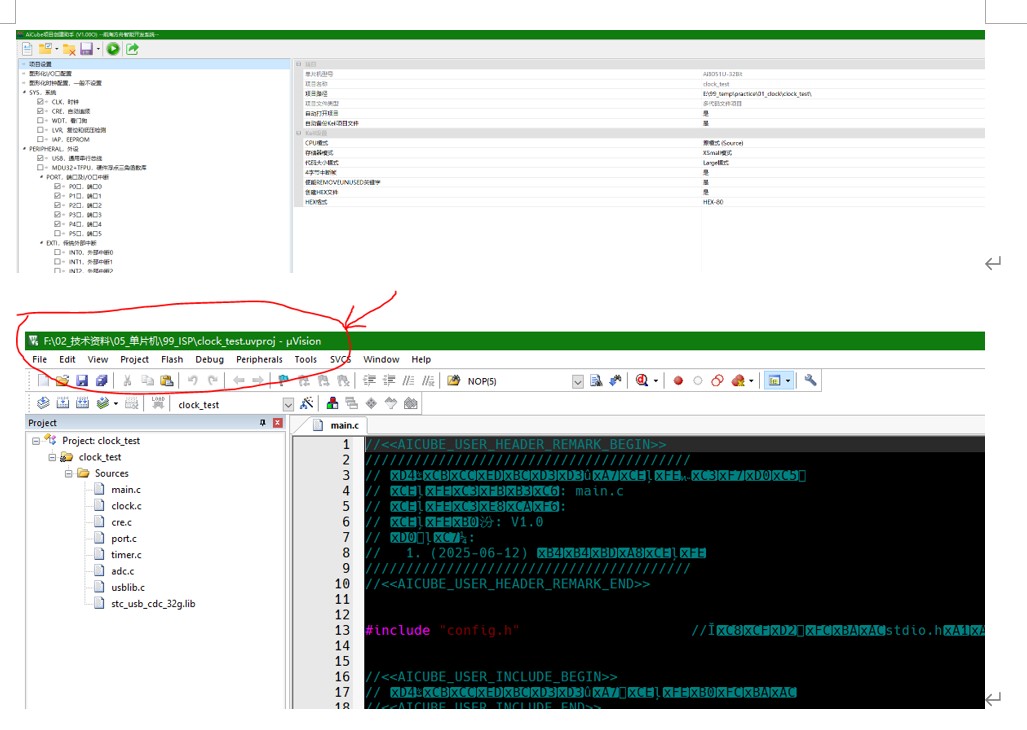Open the File menu in µVision
Screen dimensions: 1027x730
pos(39,359)
